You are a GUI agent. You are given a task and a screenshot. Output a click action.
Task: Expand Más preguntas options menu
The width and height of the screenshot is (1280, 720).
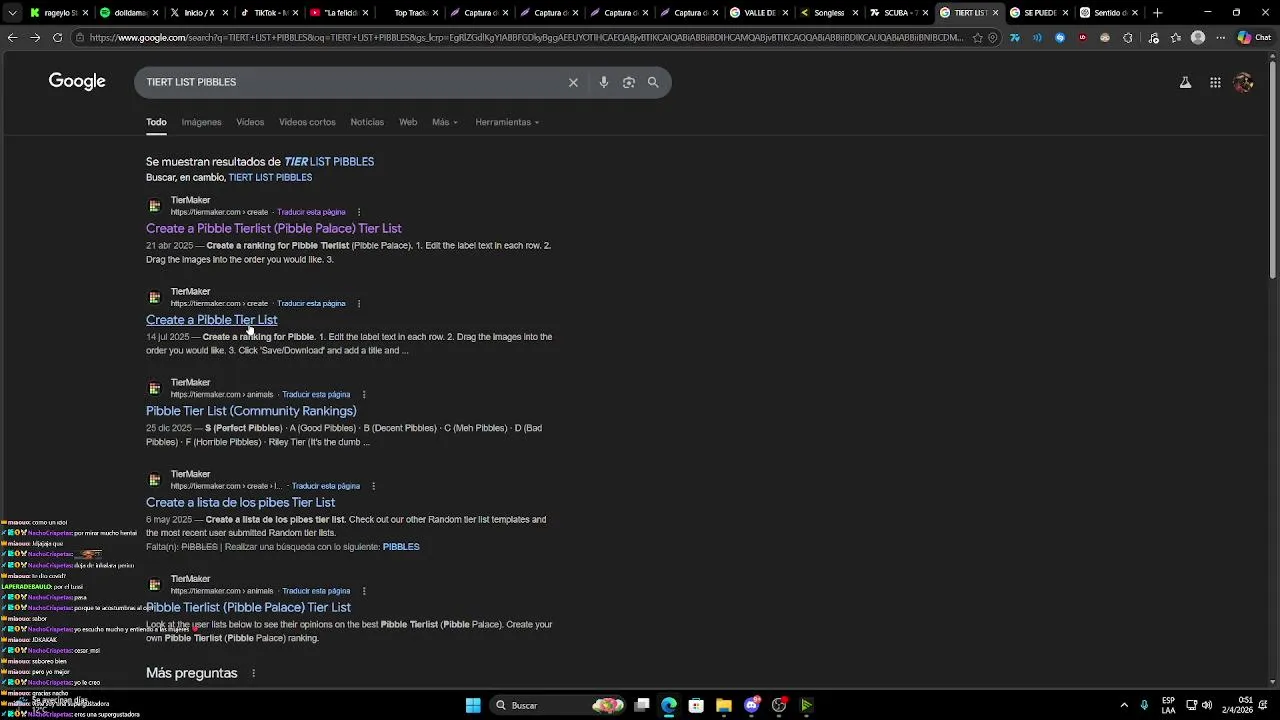(253, 673)
